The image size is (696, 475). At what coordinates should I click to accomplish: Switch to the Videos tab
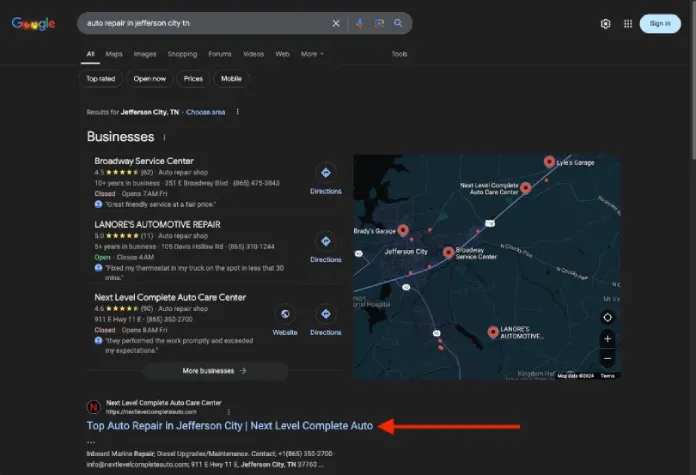click(253, 54)
